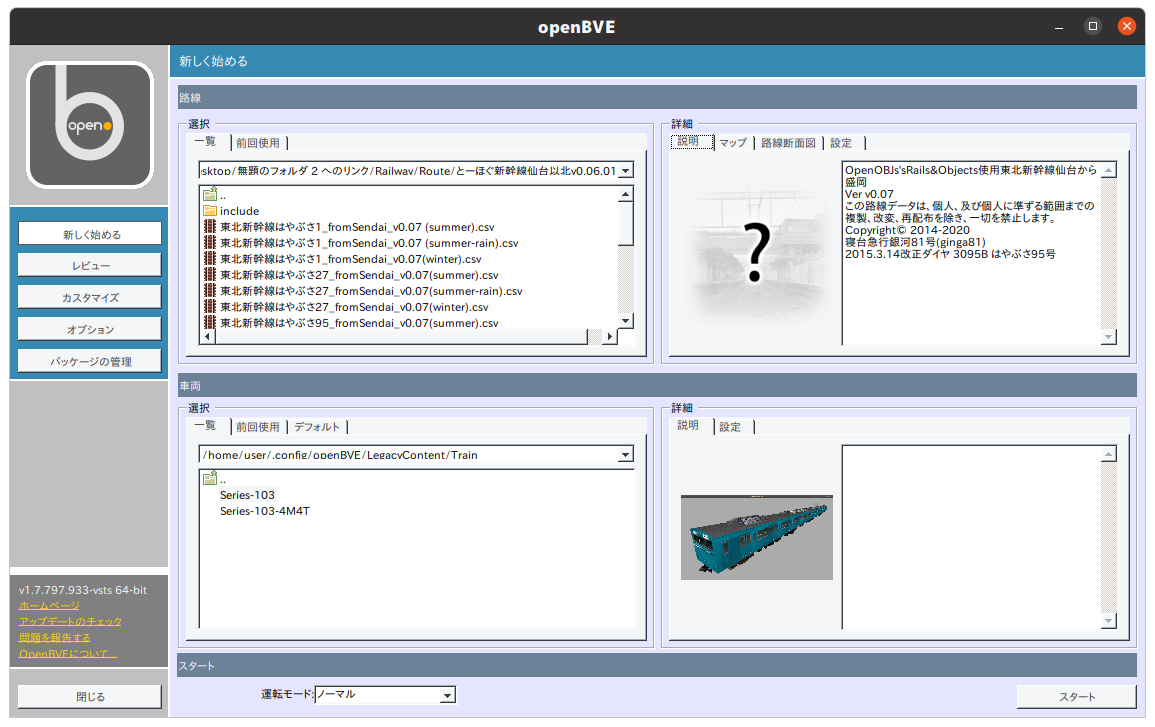Minimize the openBVE window
Screen dimensions: 1155x727
(1059, 27)
